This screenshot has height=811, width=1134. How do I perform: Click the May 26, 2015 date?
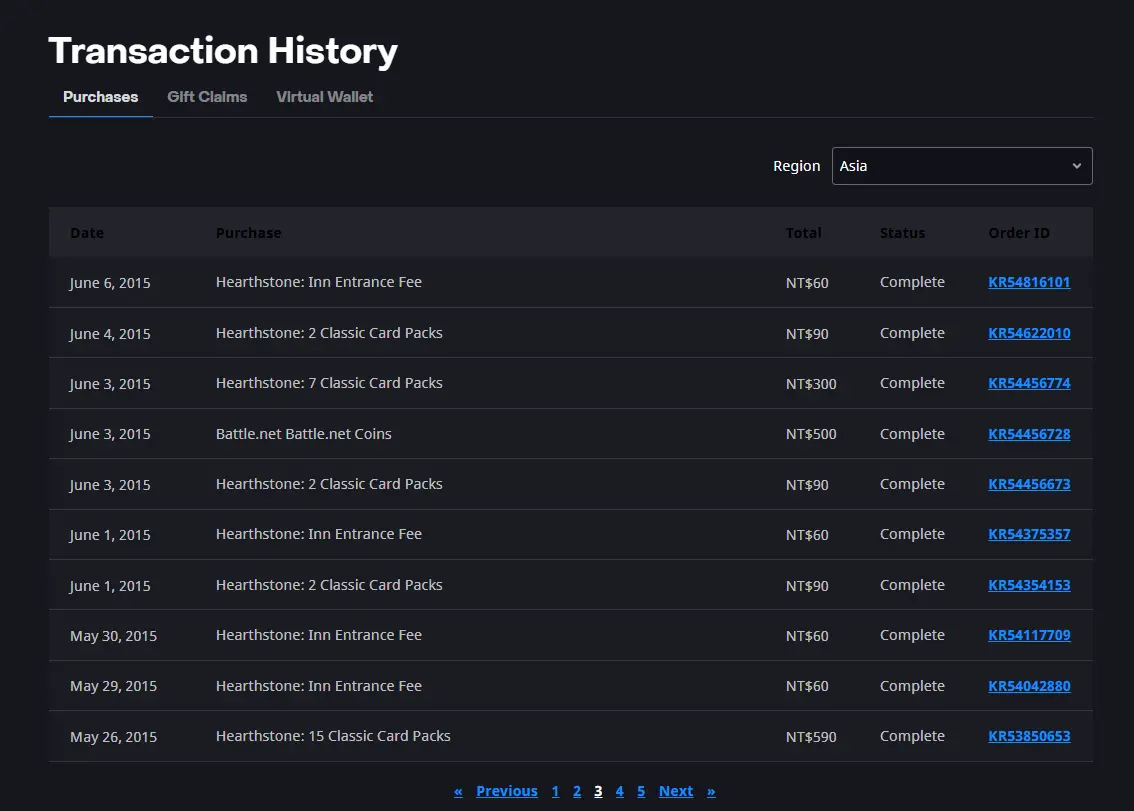point(114,736)
